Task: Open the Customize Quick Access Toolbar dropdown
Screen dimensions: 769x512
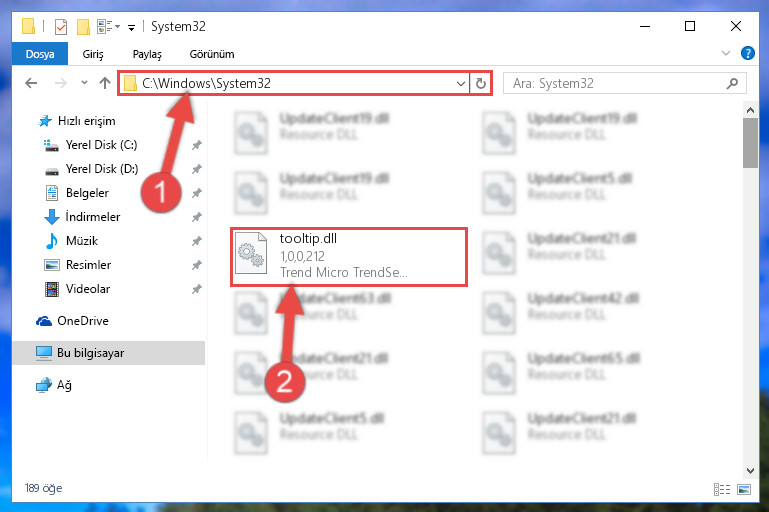Action: [x=131, y=27]
